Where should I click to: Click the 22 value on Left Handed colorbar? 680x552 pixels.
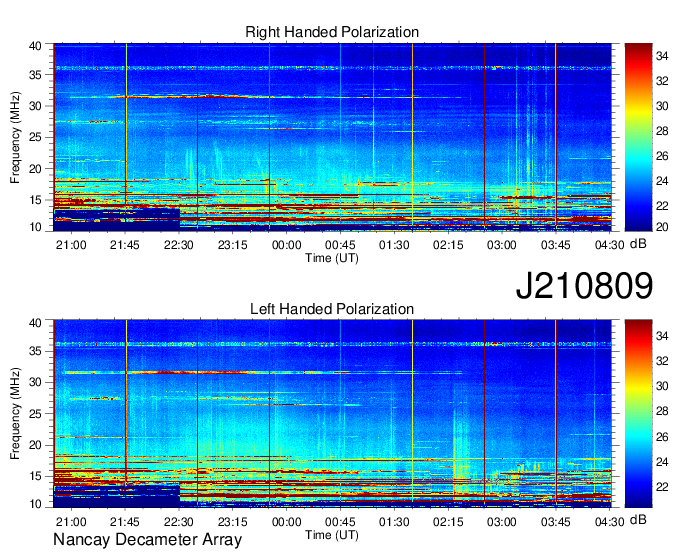coord(662,487)
